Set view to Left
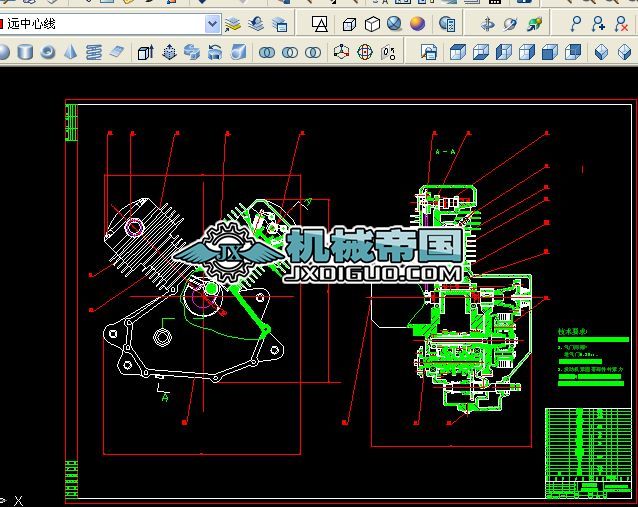Viewport: 638px width, 507px height. [504, 52]
